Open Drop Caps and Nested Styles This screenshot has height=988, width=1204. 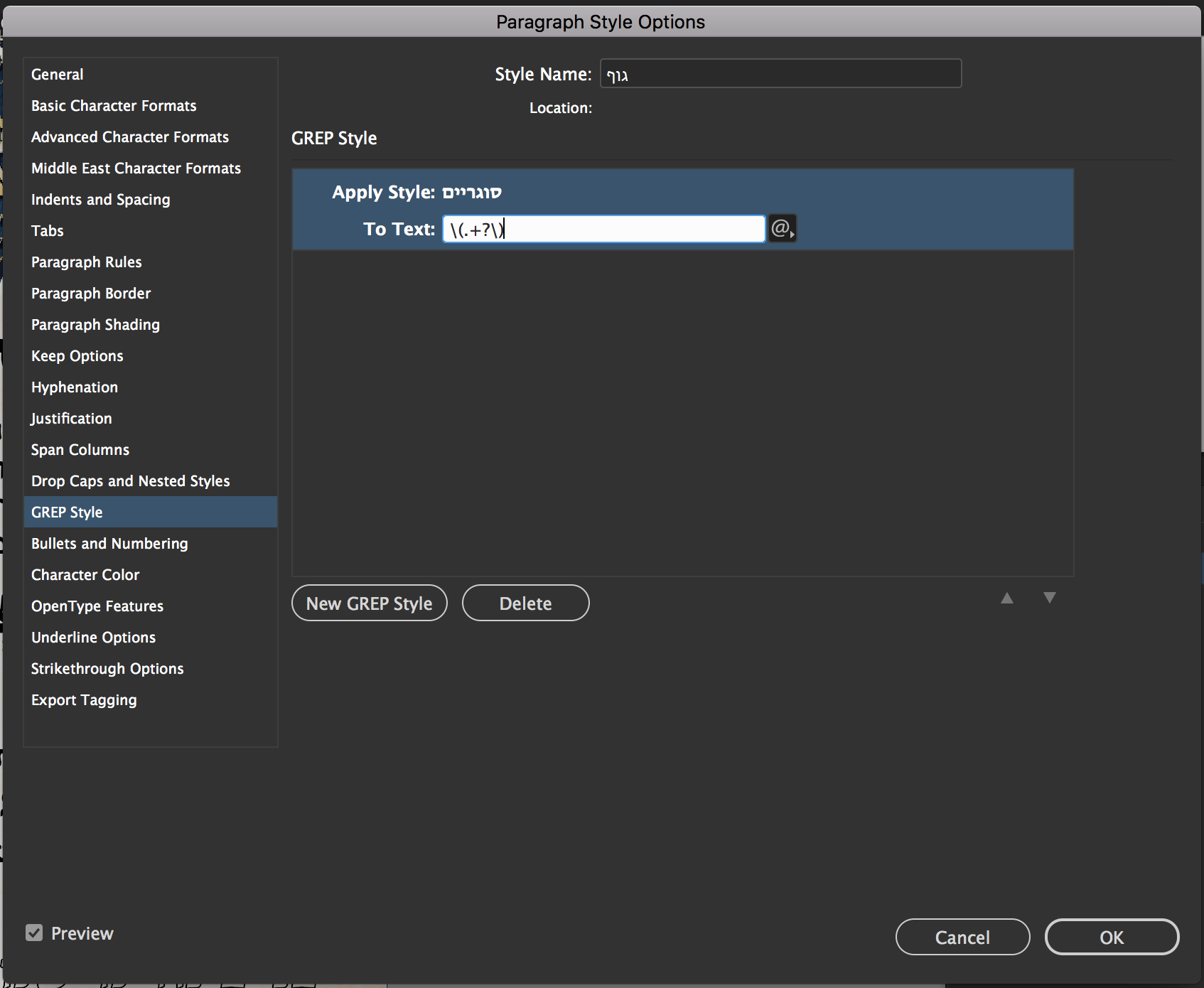130,481
